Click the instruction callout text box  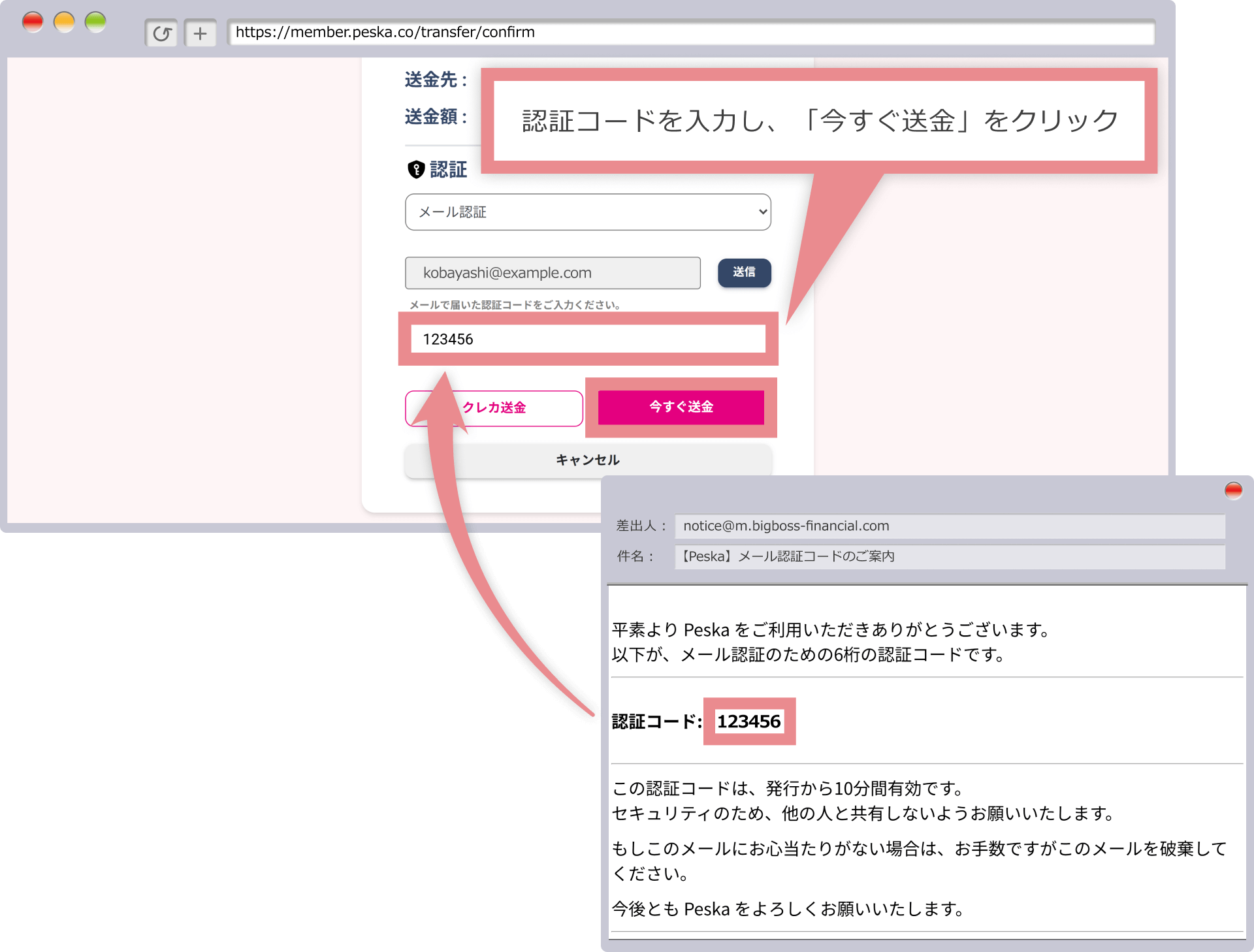[x=819, y=121]
